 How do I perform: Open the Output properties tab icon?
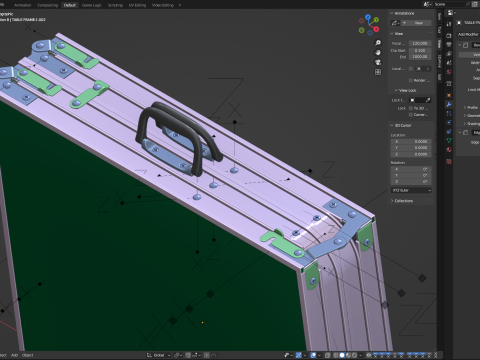point(449,44)
